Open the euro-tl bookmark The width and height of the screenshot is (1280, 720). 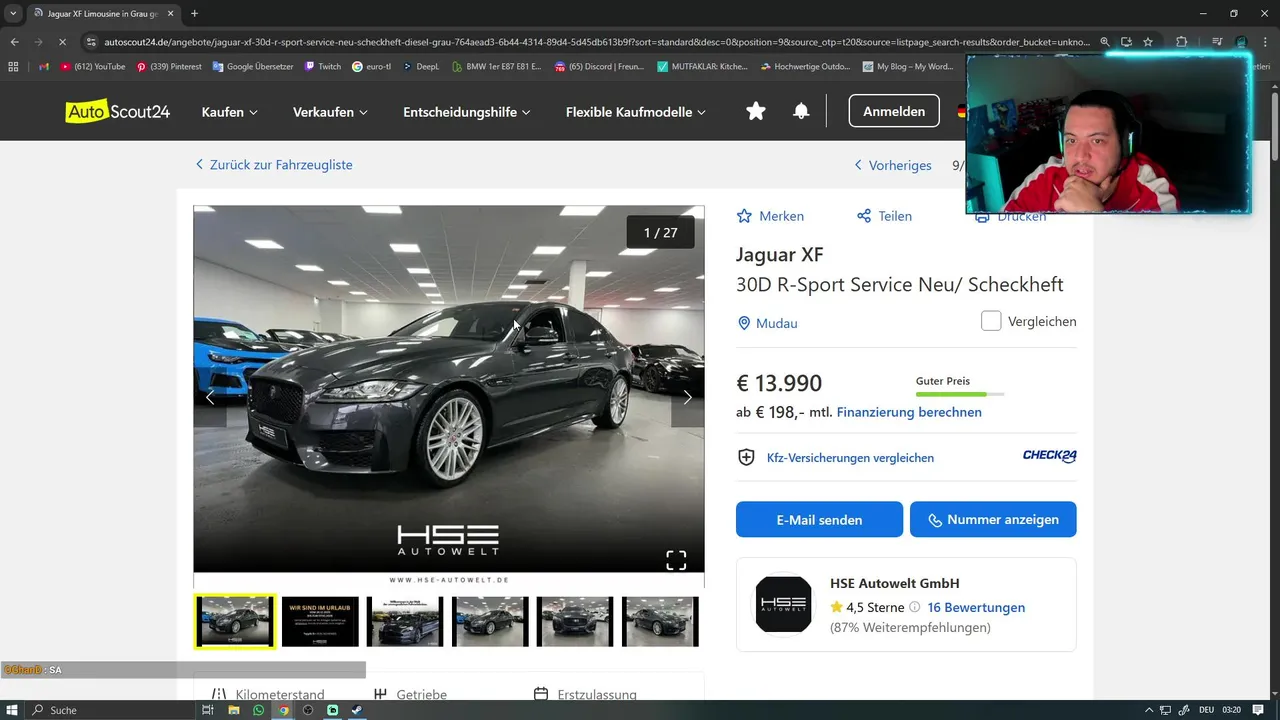click(x=372, y=67)
